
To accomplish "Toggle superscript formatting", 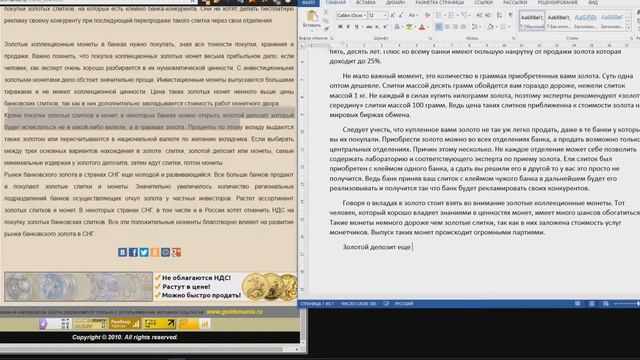I will [385, 27].
